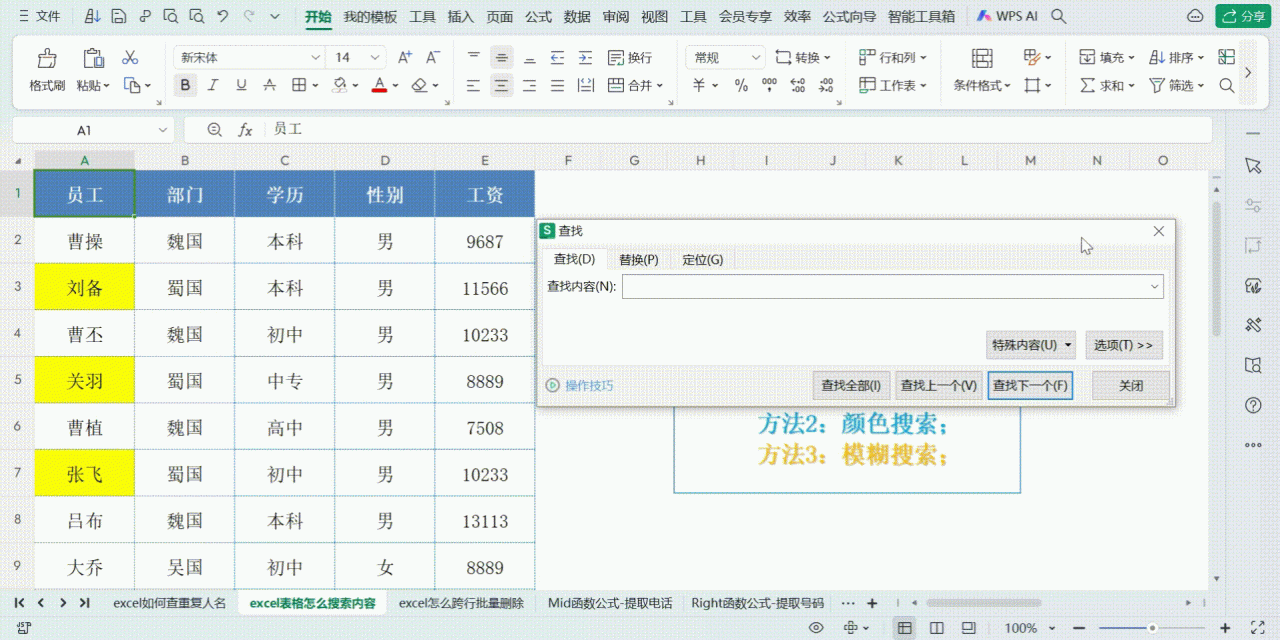Switch to the 公式 Formulas ribbon tab
The image size is (1280, 640).
(x=538, y=17)
